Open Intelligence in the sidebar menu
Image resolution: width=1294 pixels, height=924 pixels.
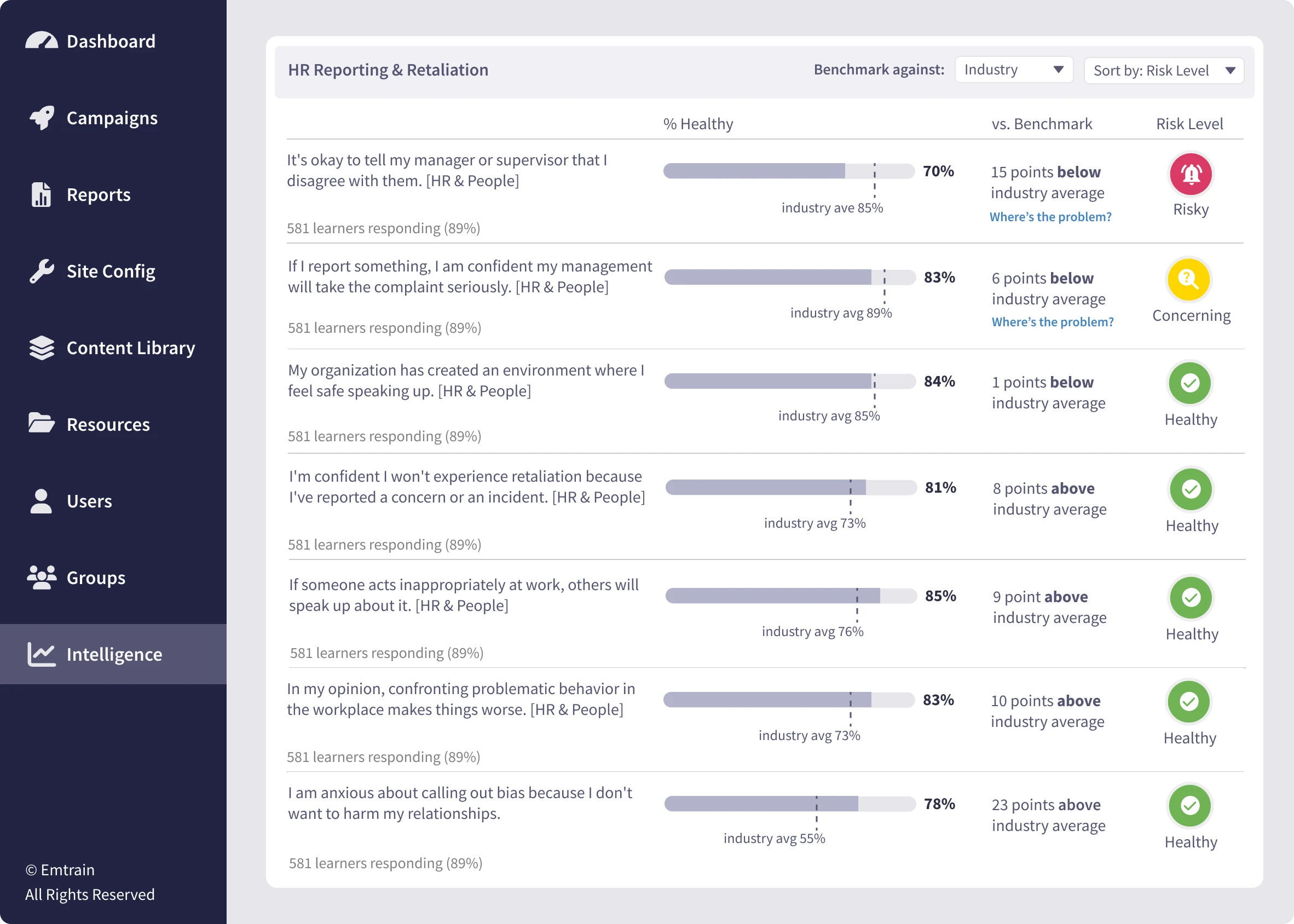[x=114, y=654]
